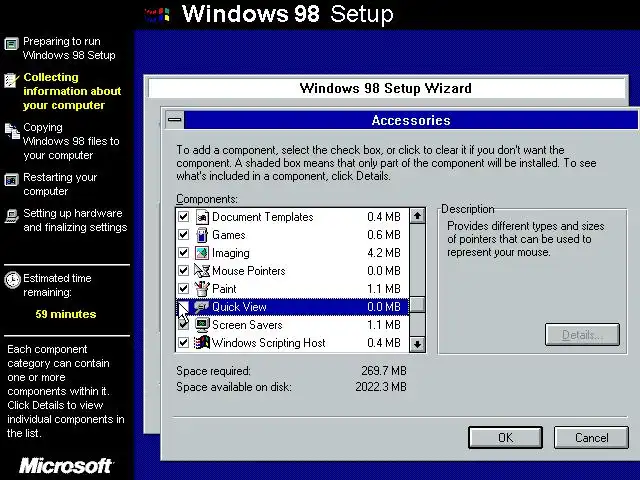Click the Copying files step icon

(12, 131)
